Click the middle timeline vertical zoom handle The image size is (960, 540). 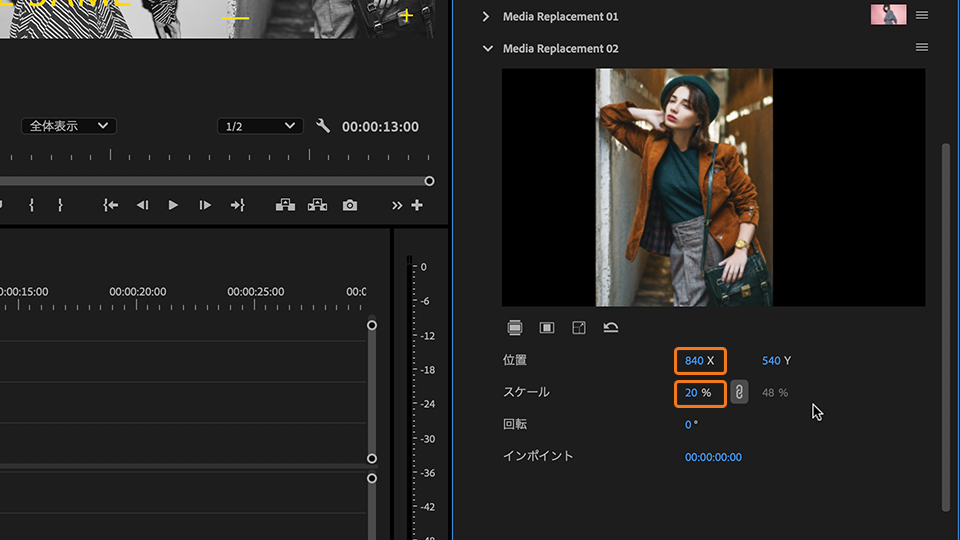click(372, 459)
